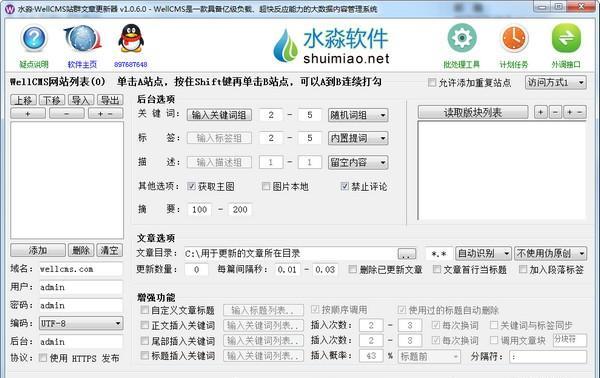The height and width of the screenshot is (378, 600).
Task: Open the 疑点说明 help icon
Action: point(34,39)
